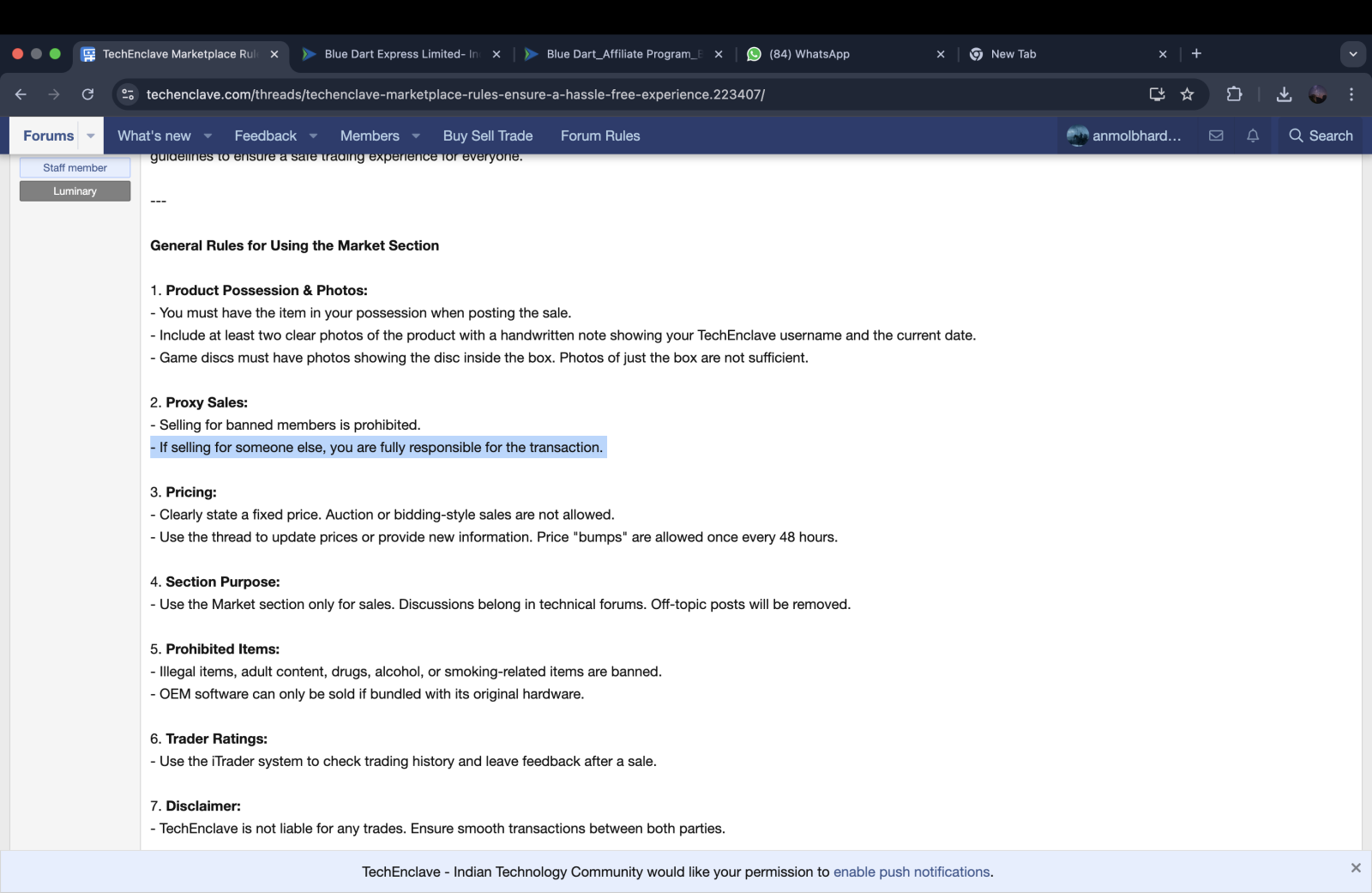Click the Staff member badge
The image size is (1372, 893).
point(75,167)
